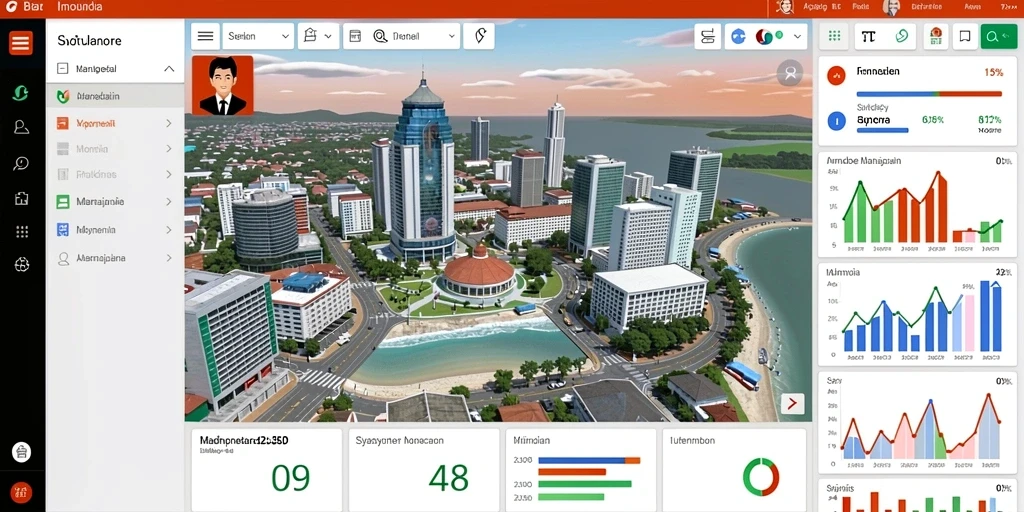Screen dimensions: 1024x512
Task: Expand the green Mantajanie row chevron
Action: coord(169,202)
